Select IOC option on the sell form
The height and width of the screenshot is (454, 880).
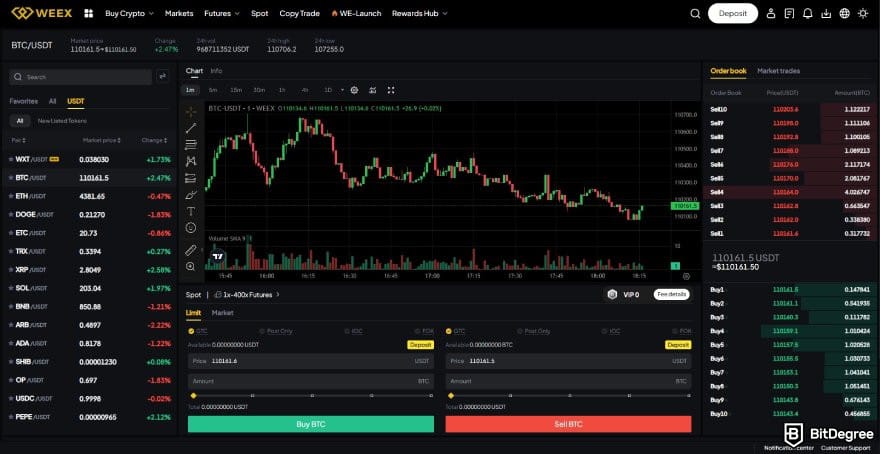tap(611, 331)
